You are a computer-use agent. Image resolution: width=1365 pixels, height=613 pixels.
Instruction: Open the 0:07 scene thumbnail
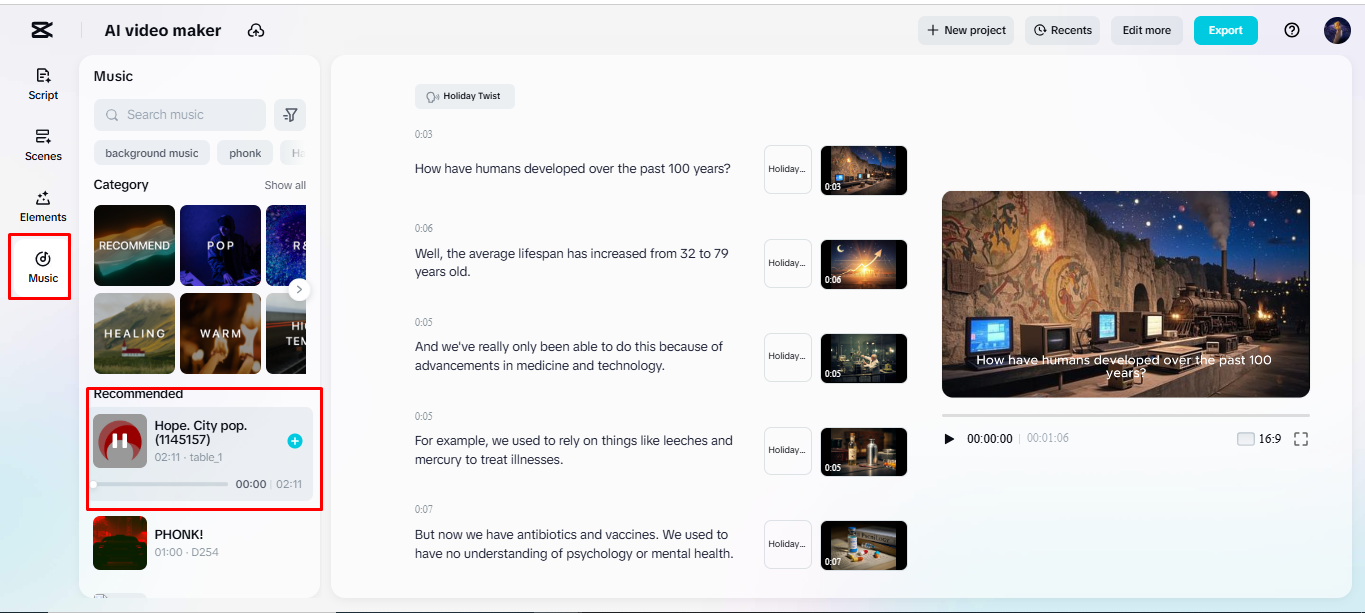tap(864, 545)
